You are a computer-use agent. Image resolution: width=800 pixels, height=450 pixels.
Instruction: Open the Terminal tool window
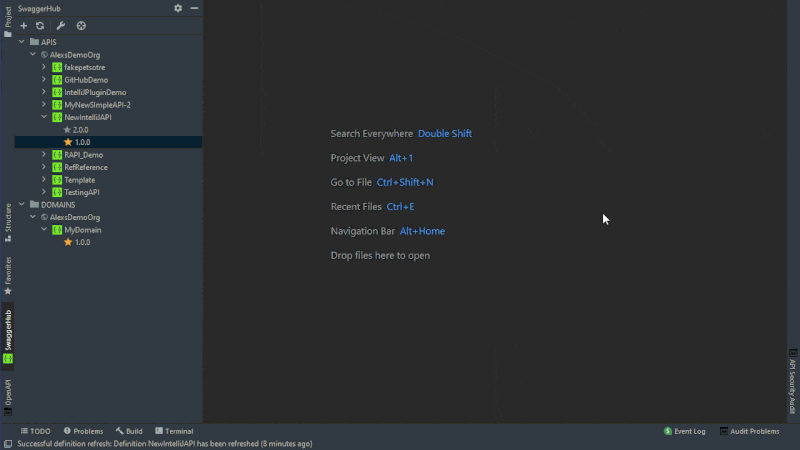[x=174, y=431]
